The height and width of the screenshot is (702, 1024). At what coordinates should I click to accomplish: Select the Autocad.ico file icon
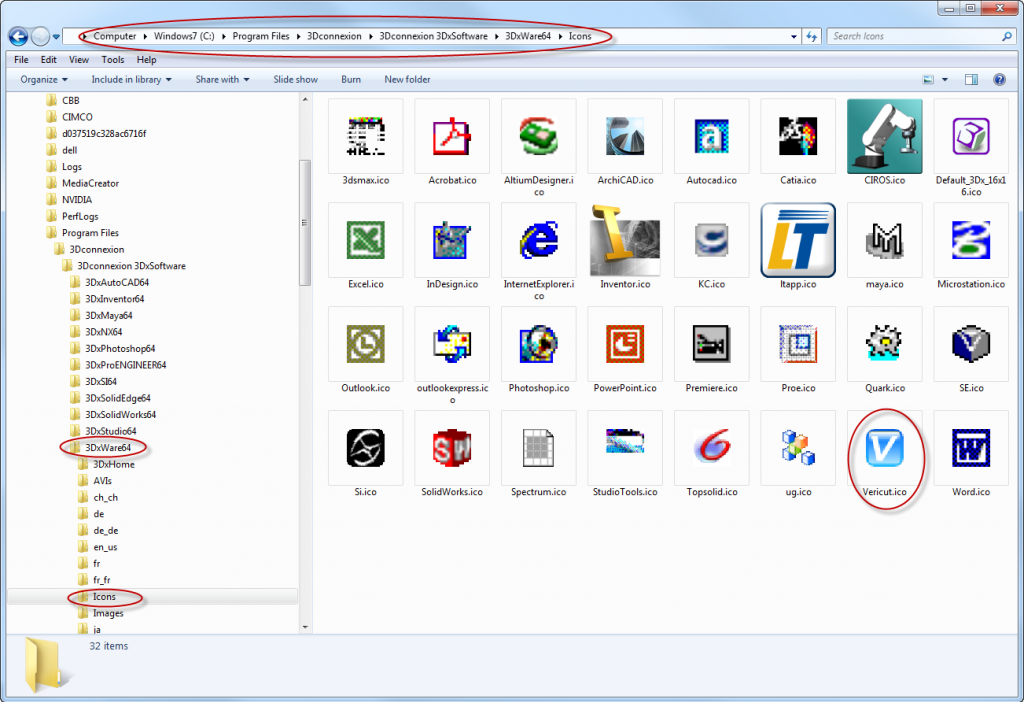pyautogui.click(x=712, y=136)
